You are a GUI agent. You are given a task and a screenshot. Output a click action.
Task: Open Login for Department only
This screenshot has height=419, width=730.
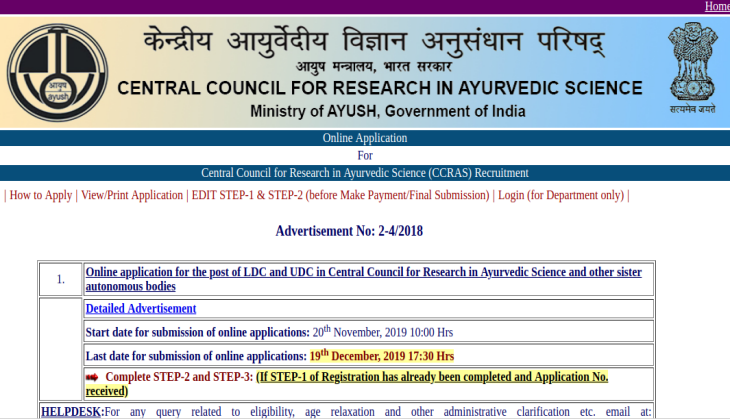pyautogui.click(x=561, y=195)
